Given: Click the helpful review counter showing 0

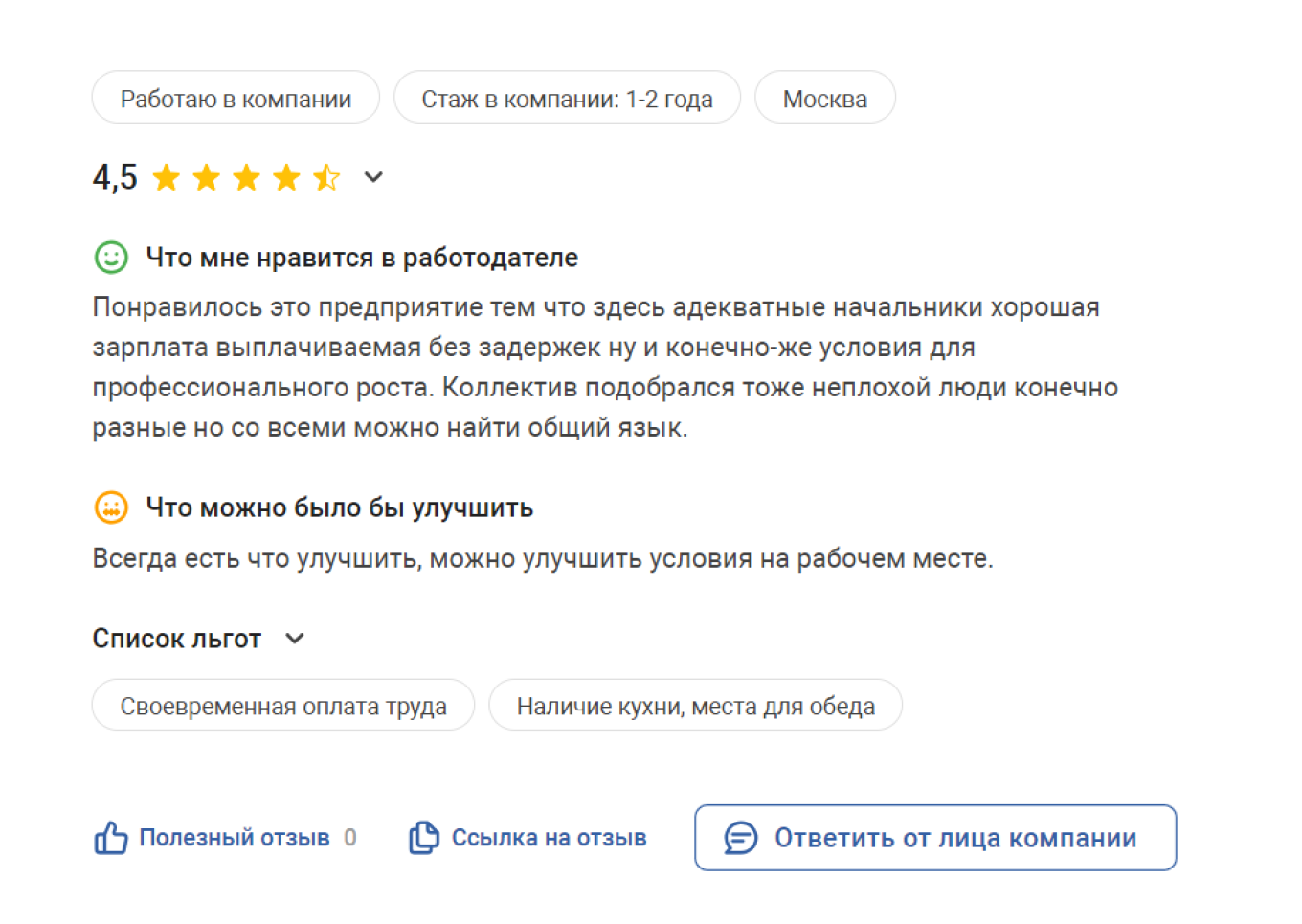Looking at the screenshot, I should [349, 837].
